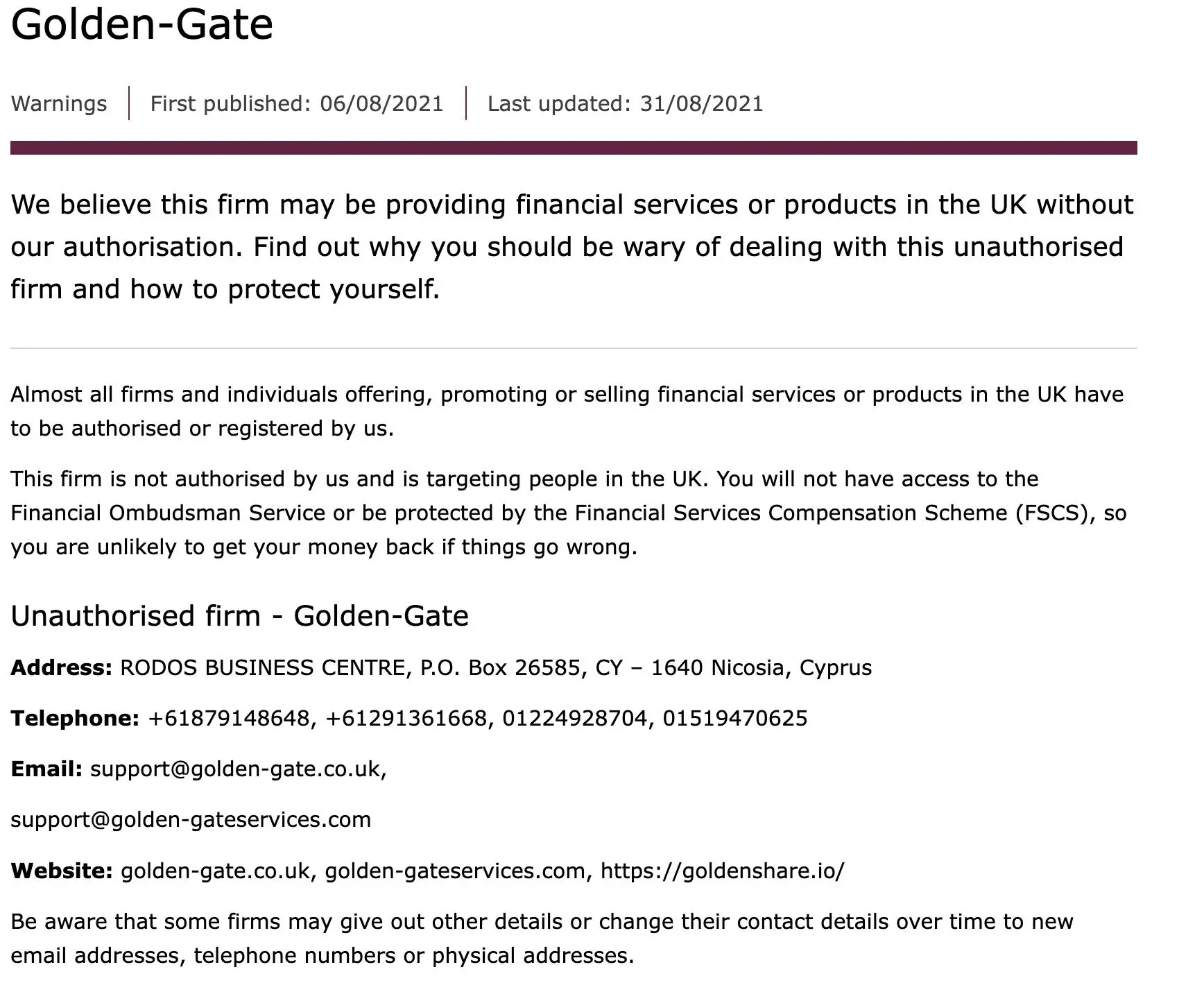Click telephone number +61879148648
Image resolution: width=1204 pixels, height=992 pixels.
pos(229,718)
